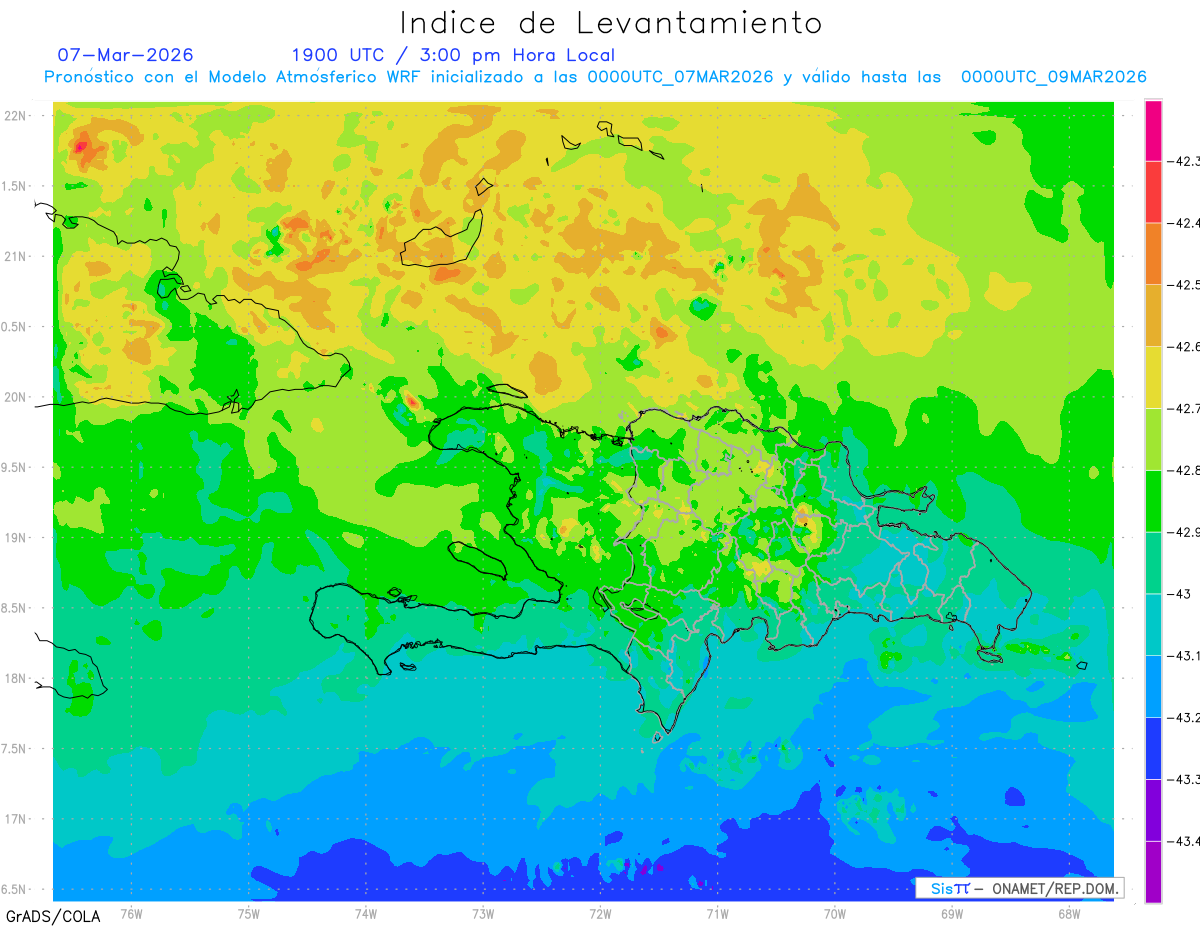Screen dimensions: 1200x927
Task: Pick the light blue swatch between -43.1 and -43.2
Action: [x=1153, y=686]
